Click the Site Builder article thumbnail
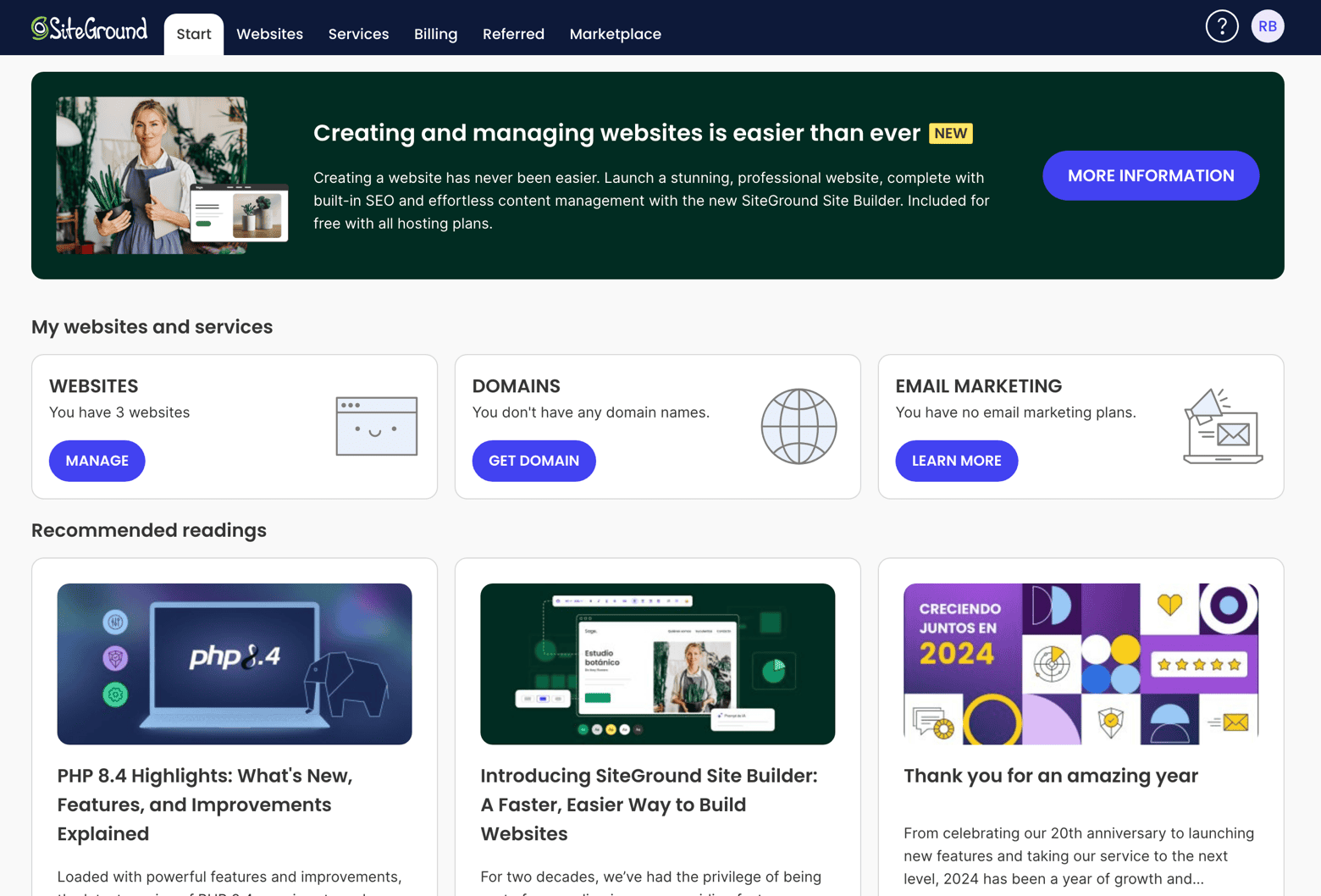The width and height of the screenshot is (1321, 896). pyautogui.click(x=658, y=664)
